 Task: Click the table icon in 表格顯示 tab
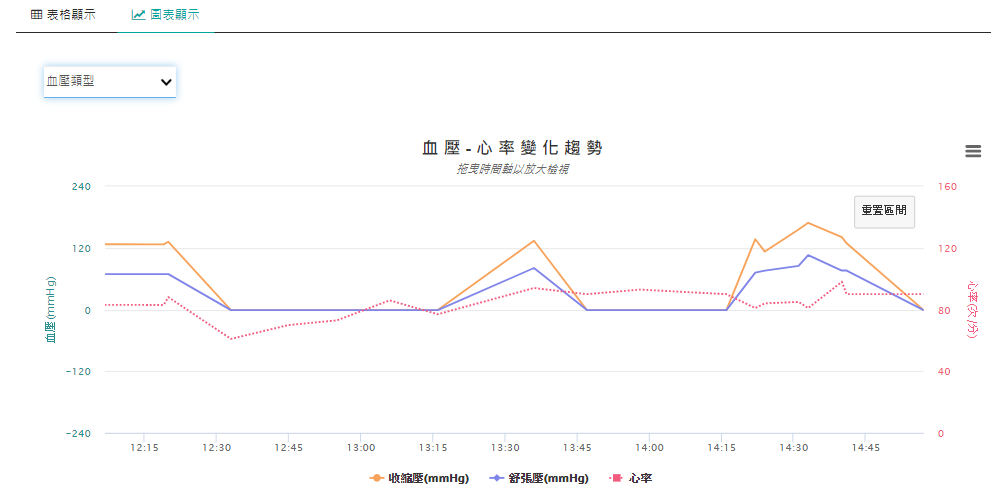point(37,15)
